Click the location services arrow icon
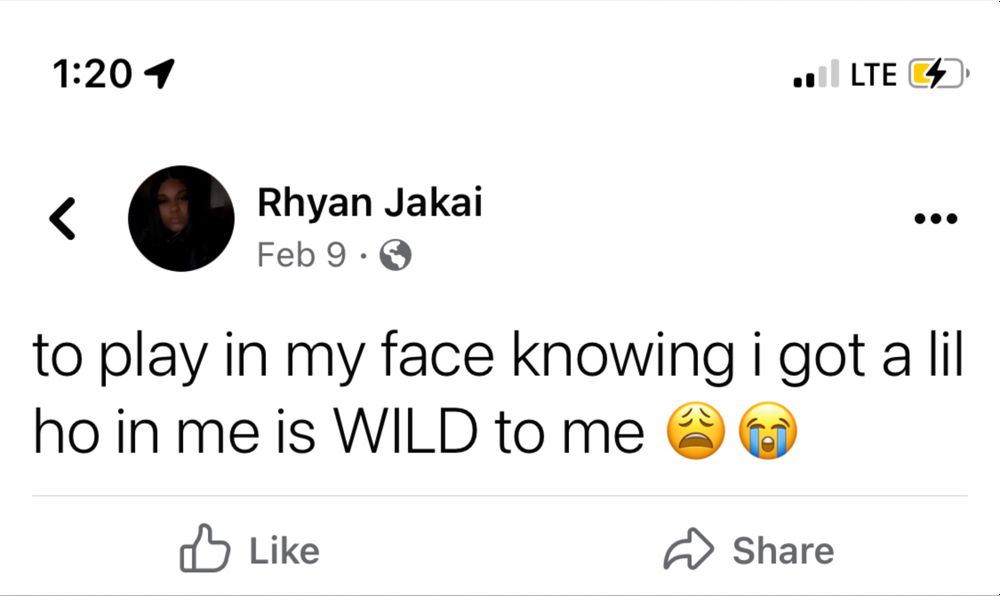Image resolution: width=1000 pixels, height=596 pixels. click(160, 74)
